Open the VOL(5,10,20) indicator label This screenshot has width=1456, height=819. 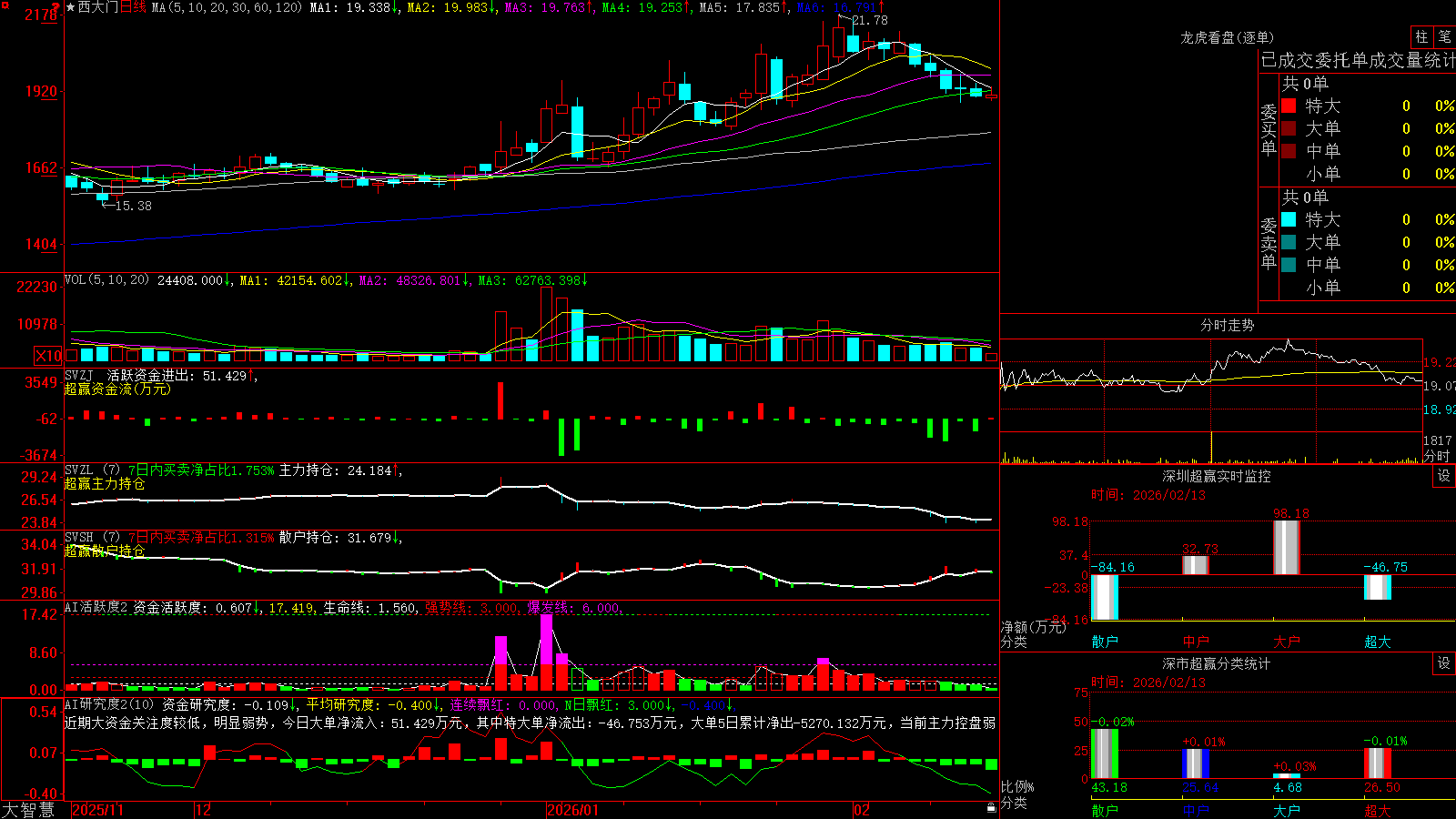pos(106,280)
